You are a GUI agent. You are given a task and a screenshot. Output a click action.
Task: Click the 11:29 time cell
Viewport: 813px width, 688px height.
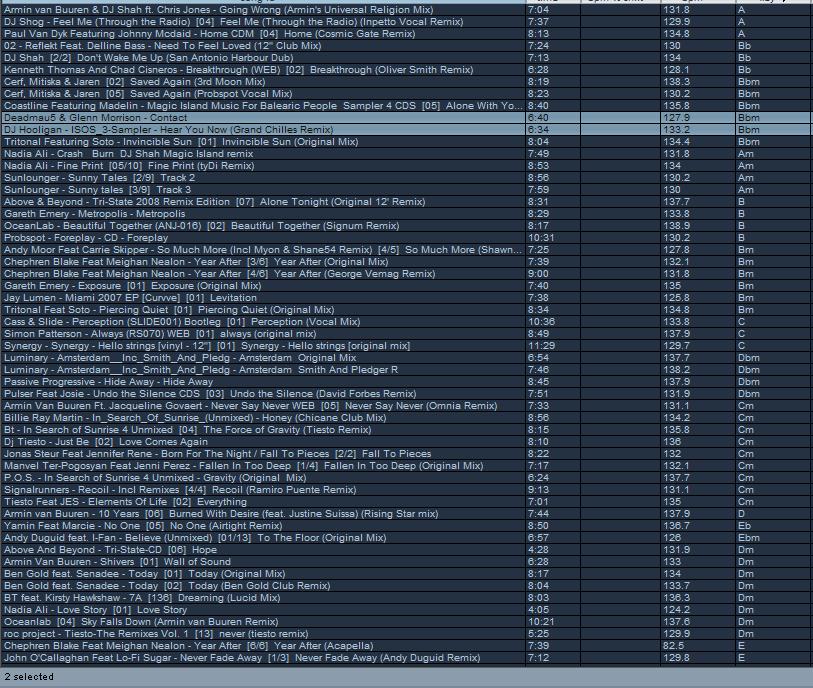(x=553, y=345)
